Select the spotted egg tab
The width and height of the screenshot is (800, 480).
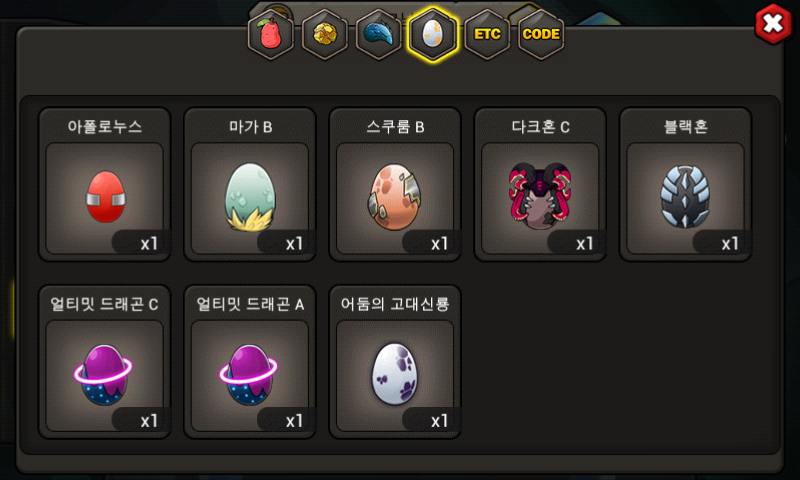pos(433,34)
